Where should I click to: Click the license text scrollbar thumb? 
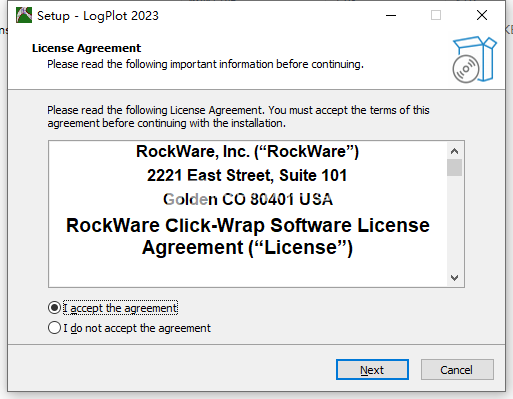tap(454, 167)
